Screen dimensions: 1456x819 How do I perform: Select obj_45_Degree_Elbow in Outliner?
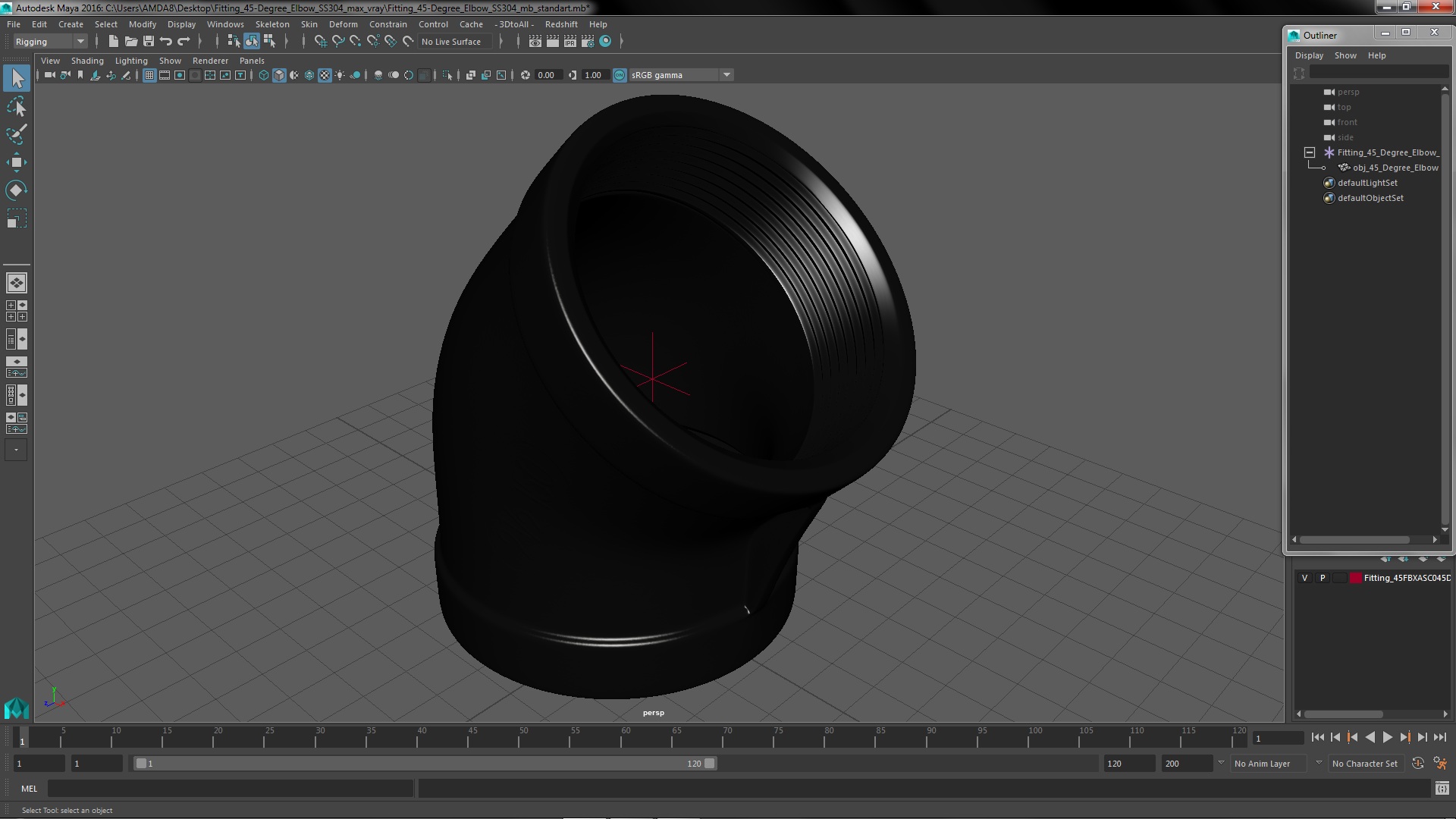[x=1395, y=168]
